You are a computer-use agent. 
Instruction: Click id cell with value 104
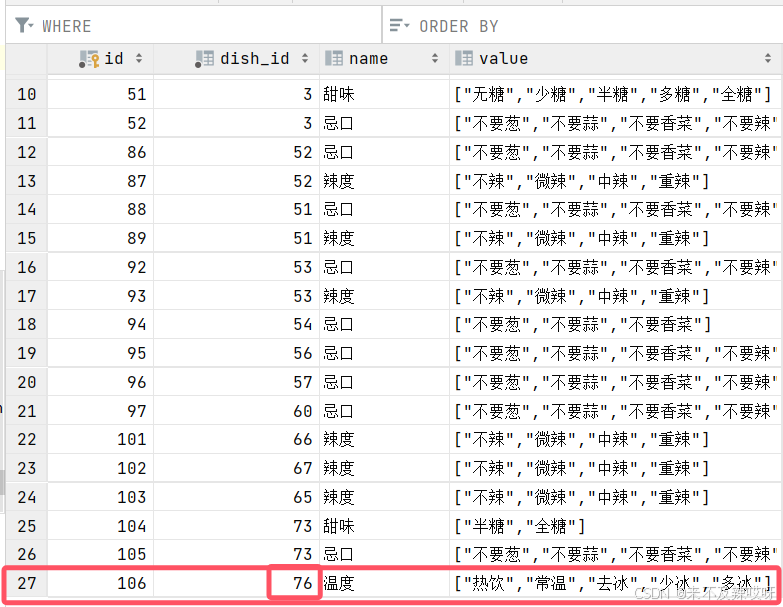[x=100, y=526]
